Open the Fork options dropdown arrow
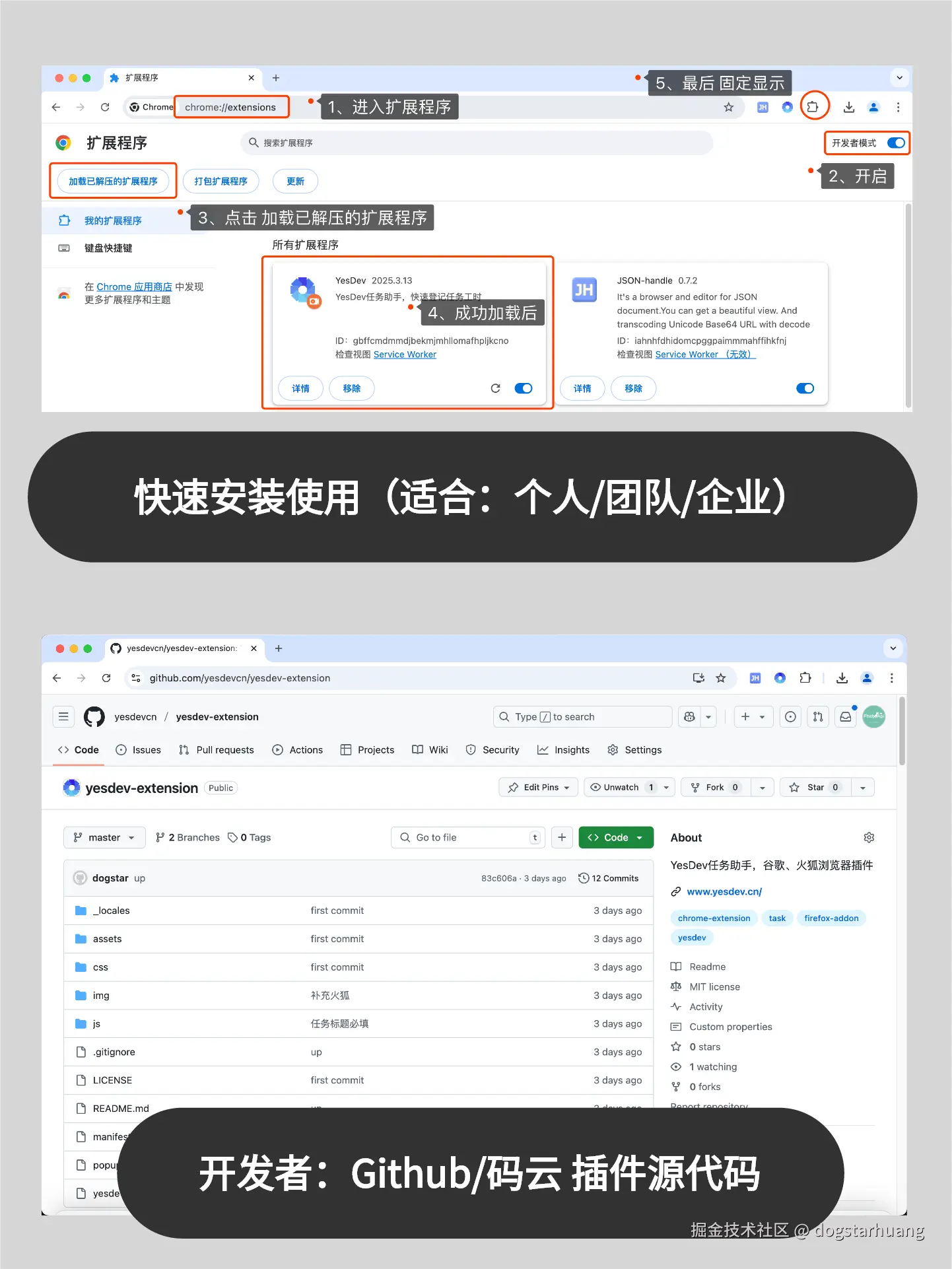The height and width of the screenshot is (1269, 952). pos(763,787)
